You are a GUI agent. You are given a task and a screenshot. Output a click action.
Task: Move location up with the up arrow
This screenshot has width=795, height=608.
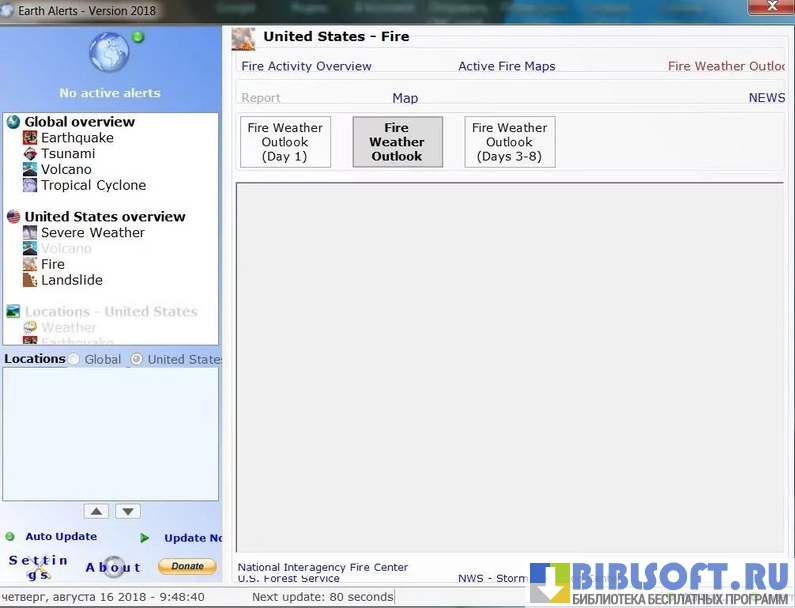click(96, 511)
